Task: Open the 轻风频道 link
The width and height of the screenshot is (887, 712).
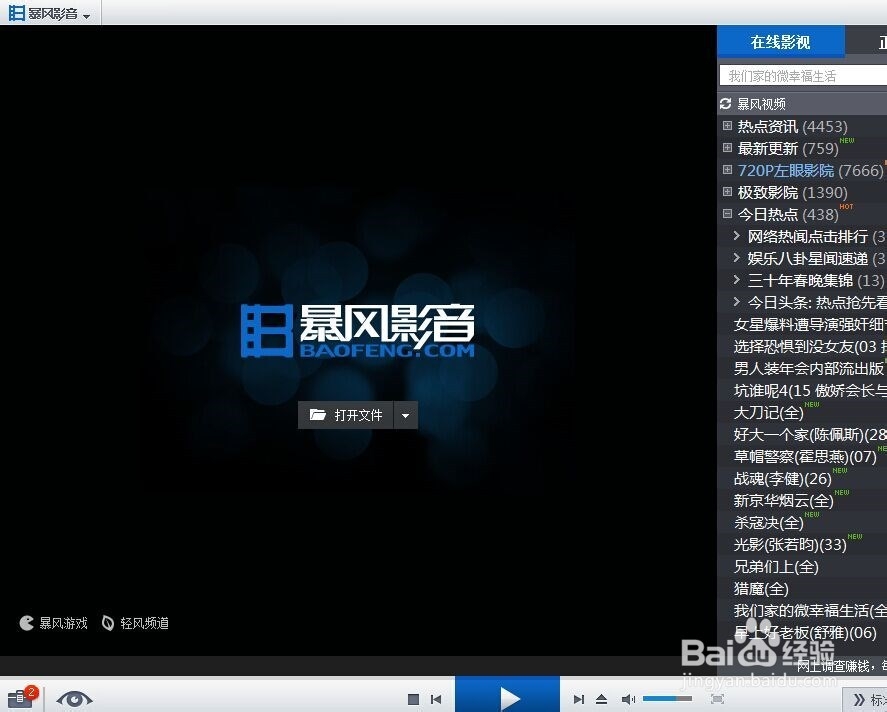Action: 144,623
